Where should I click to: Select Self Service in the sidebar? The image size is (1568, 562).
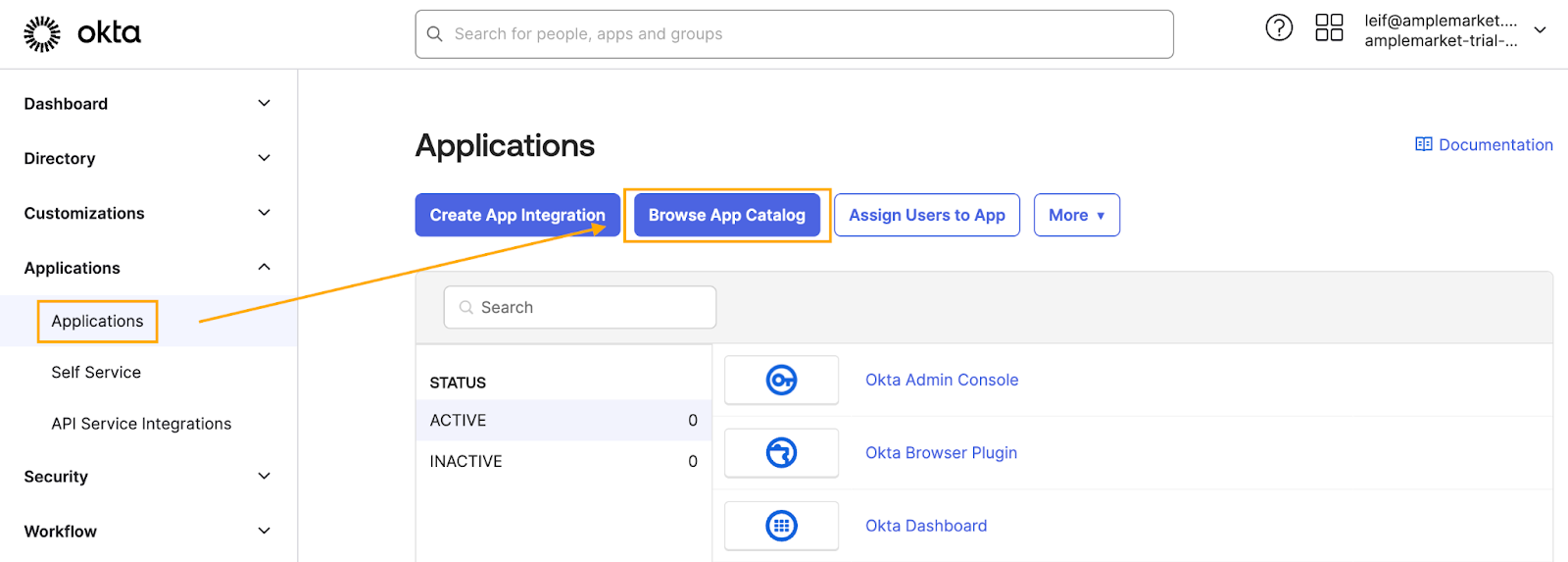(96, 373)
